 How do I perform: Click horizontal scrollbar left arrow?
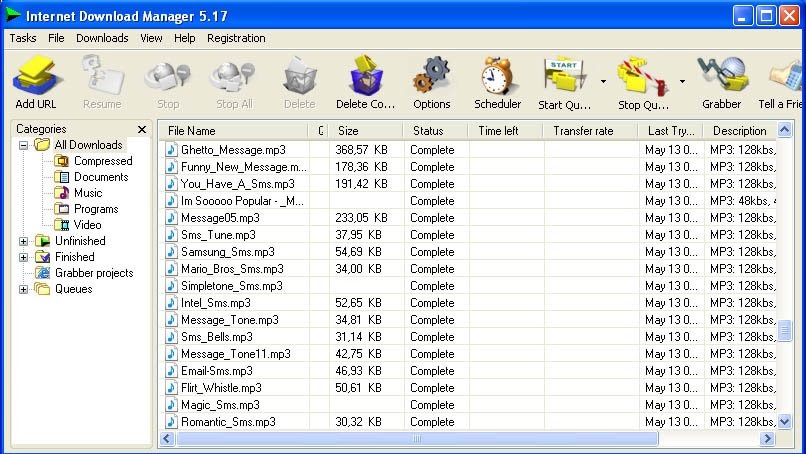[167, 439]
